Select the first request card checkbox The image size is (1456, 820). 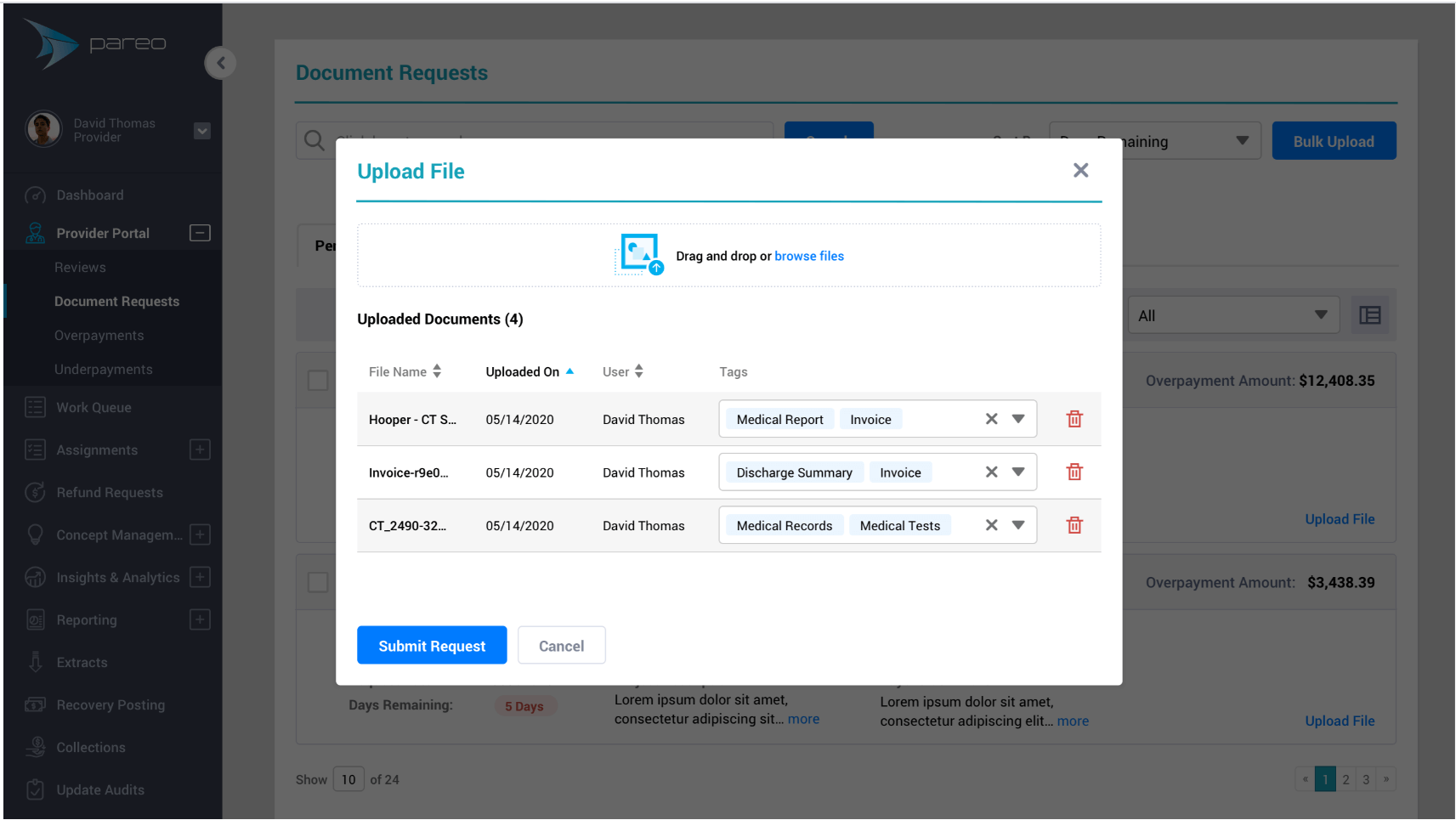[x=318, y=380]
